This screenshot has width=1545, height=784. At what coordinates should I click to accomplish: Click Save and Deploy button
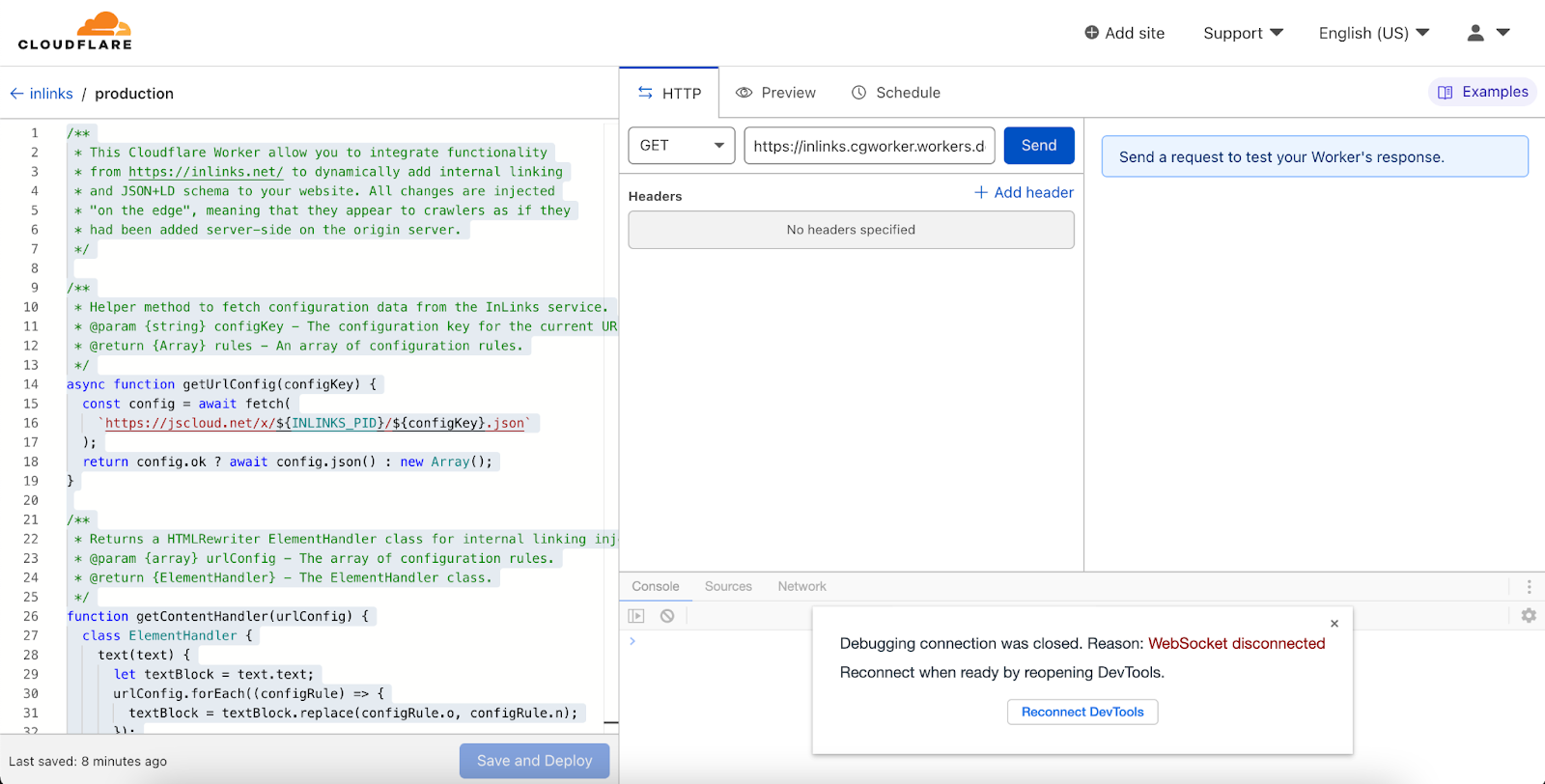(534, 761)
